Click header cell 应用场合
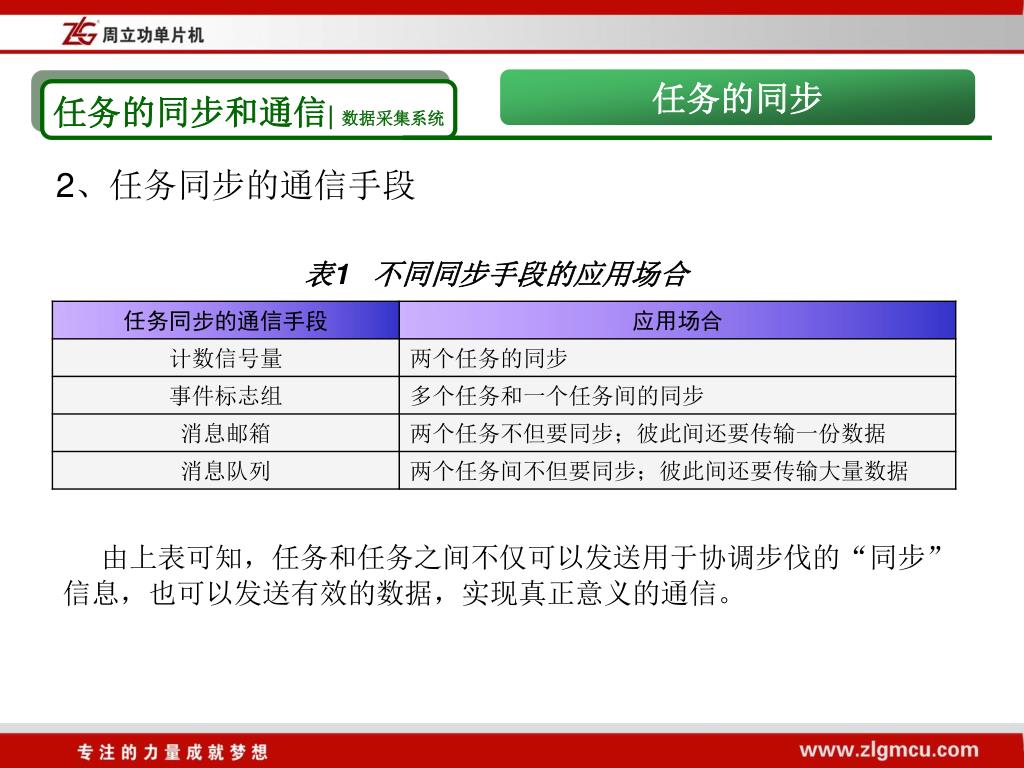This screenshot has width=1024, height=768. pos(677,320)
